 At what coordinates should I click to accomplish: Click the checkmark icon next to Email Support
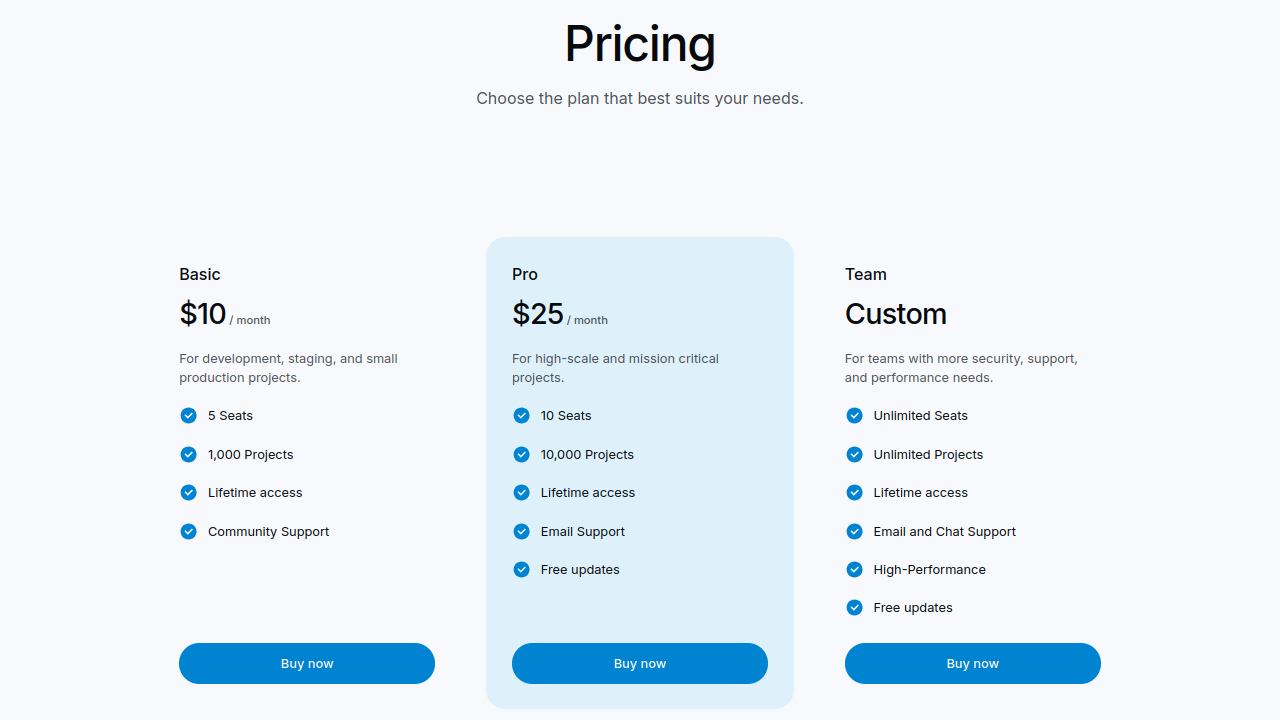tap(521, 531)
